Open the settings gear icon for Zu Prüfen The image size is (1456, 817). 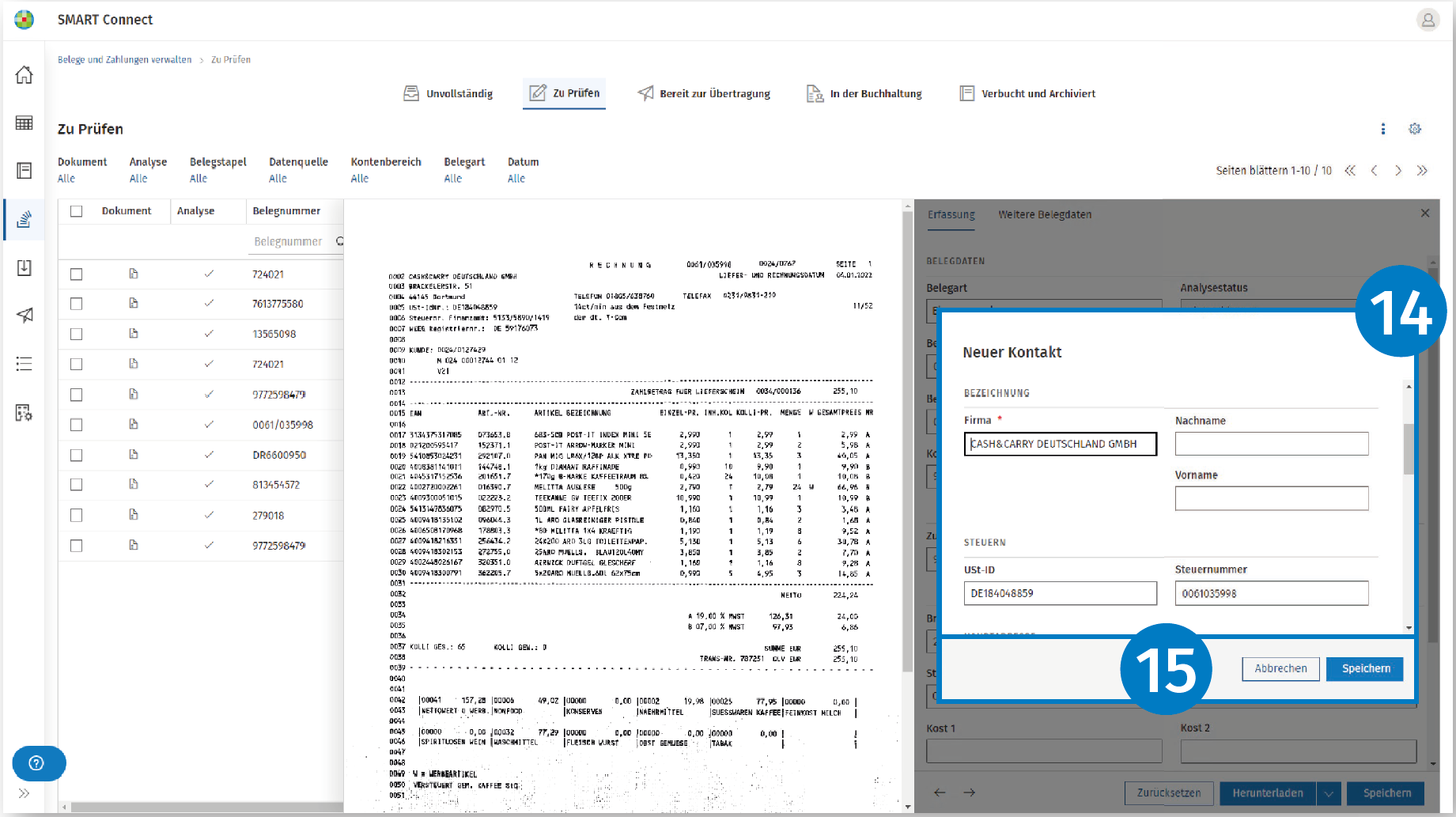[x=1415, y=128]
